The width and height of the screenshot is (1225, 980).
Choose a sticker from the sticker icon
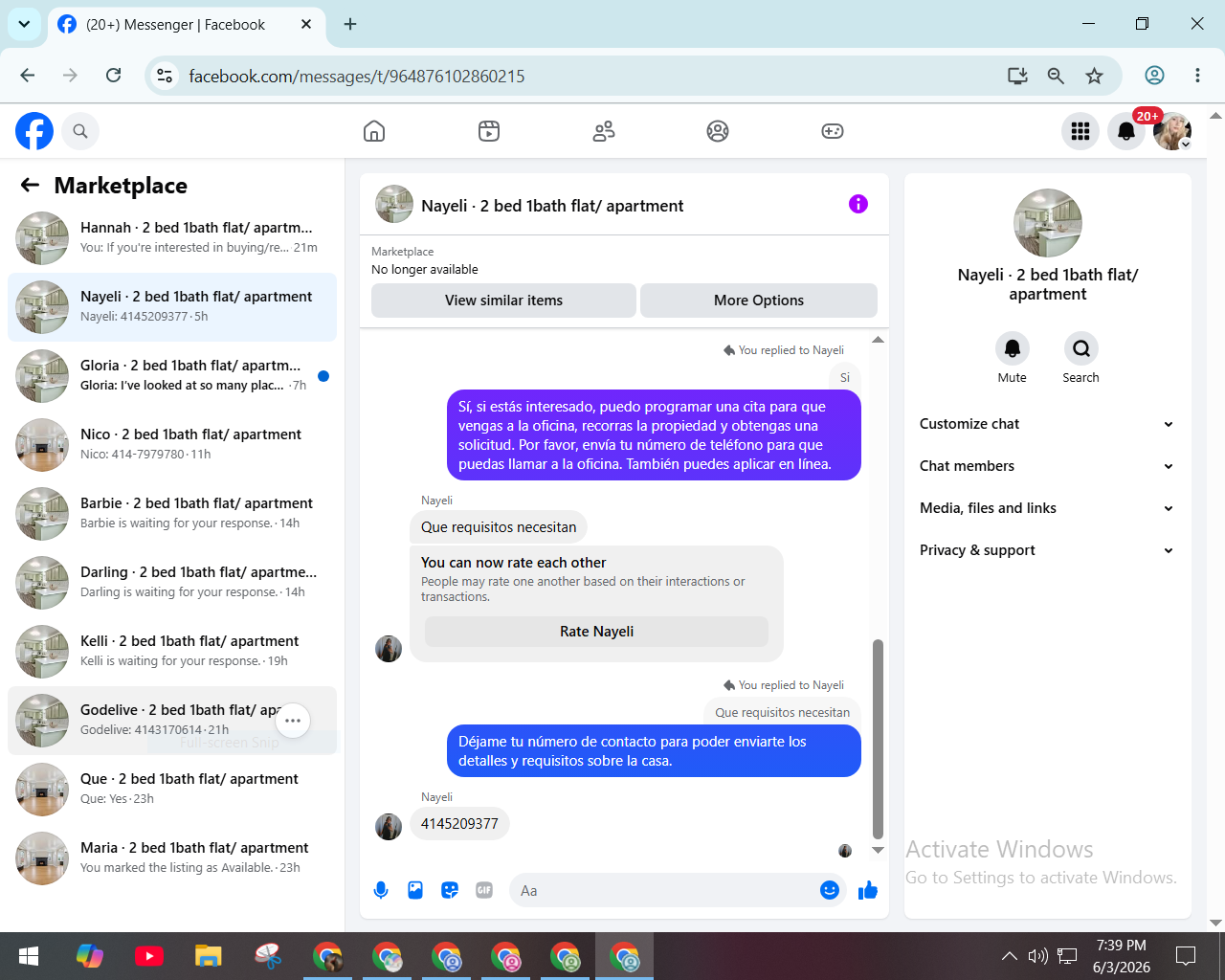click(450, 891)
